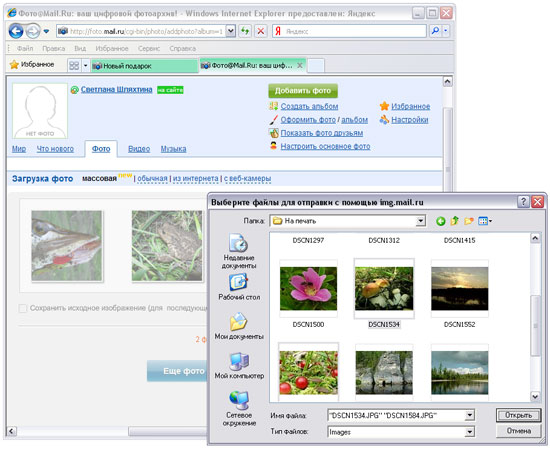Click the альбом link after Оформить фото
Image resolution: width=550 pixels, height=449 pixels.
(354, 120)
